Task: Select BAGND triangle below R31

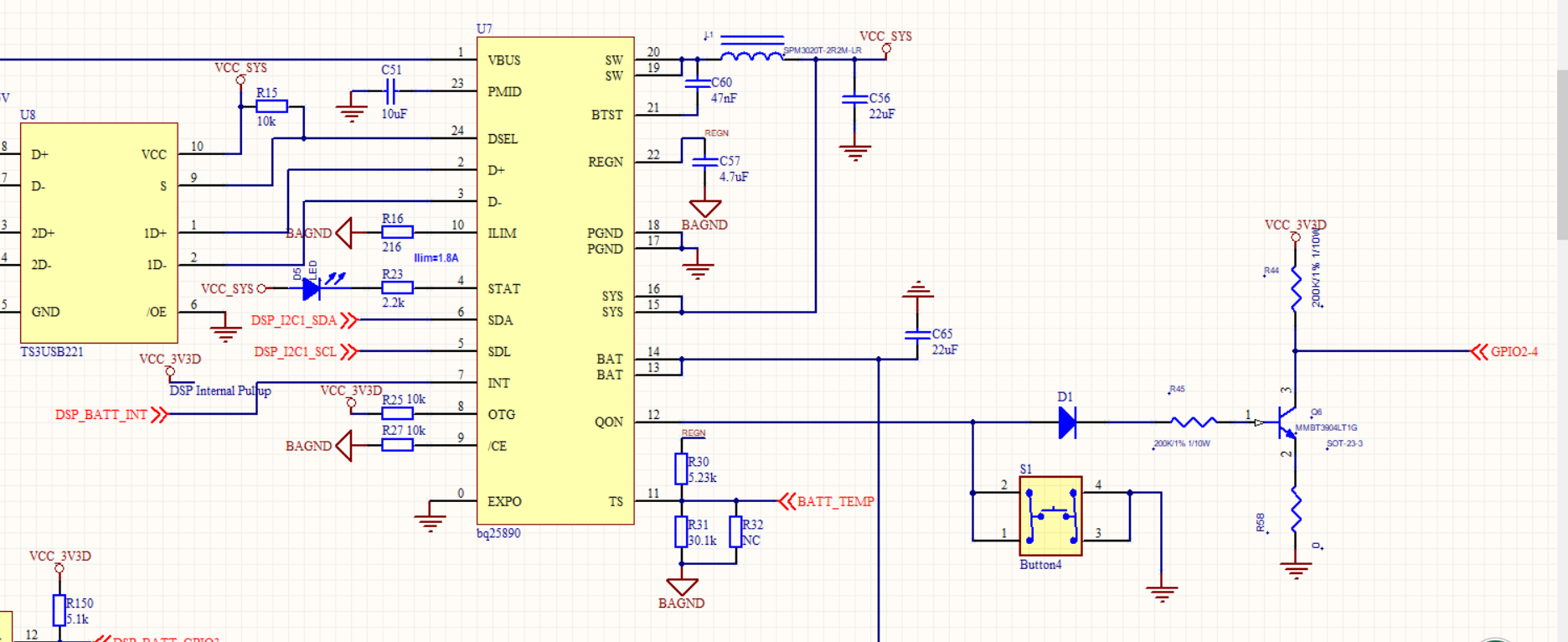Action: pos(682,587)
